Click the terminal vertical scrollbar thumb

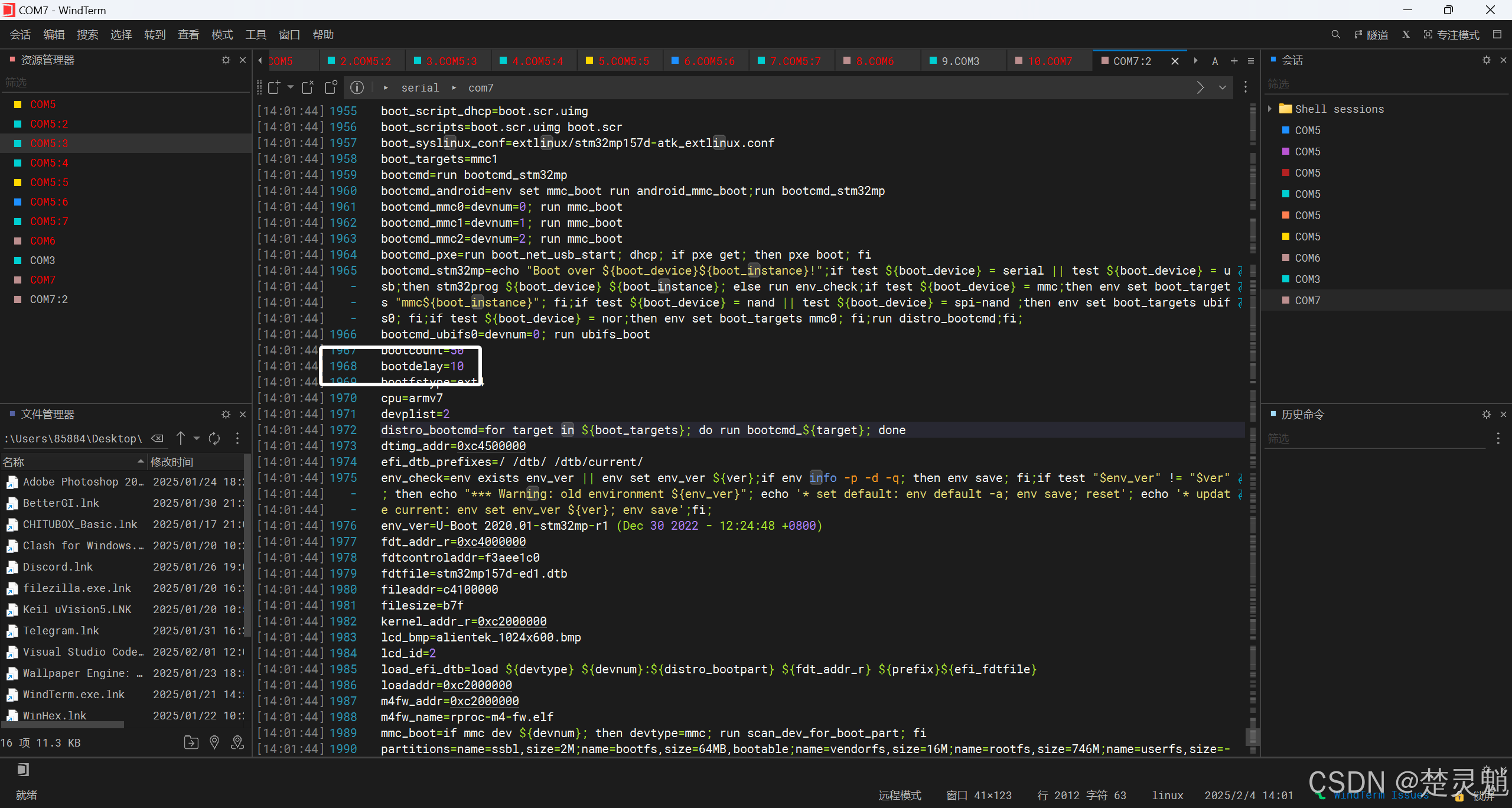coord(1252,737)
